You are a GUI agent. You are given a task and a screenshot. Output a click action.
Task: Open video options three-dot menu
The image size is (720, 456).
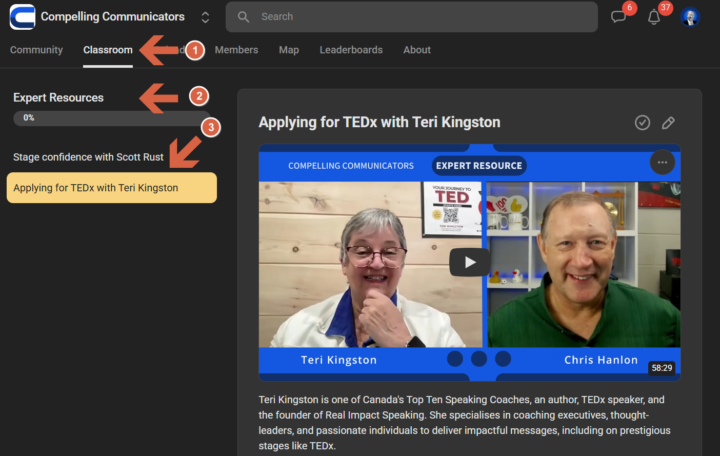click(662, 163)
